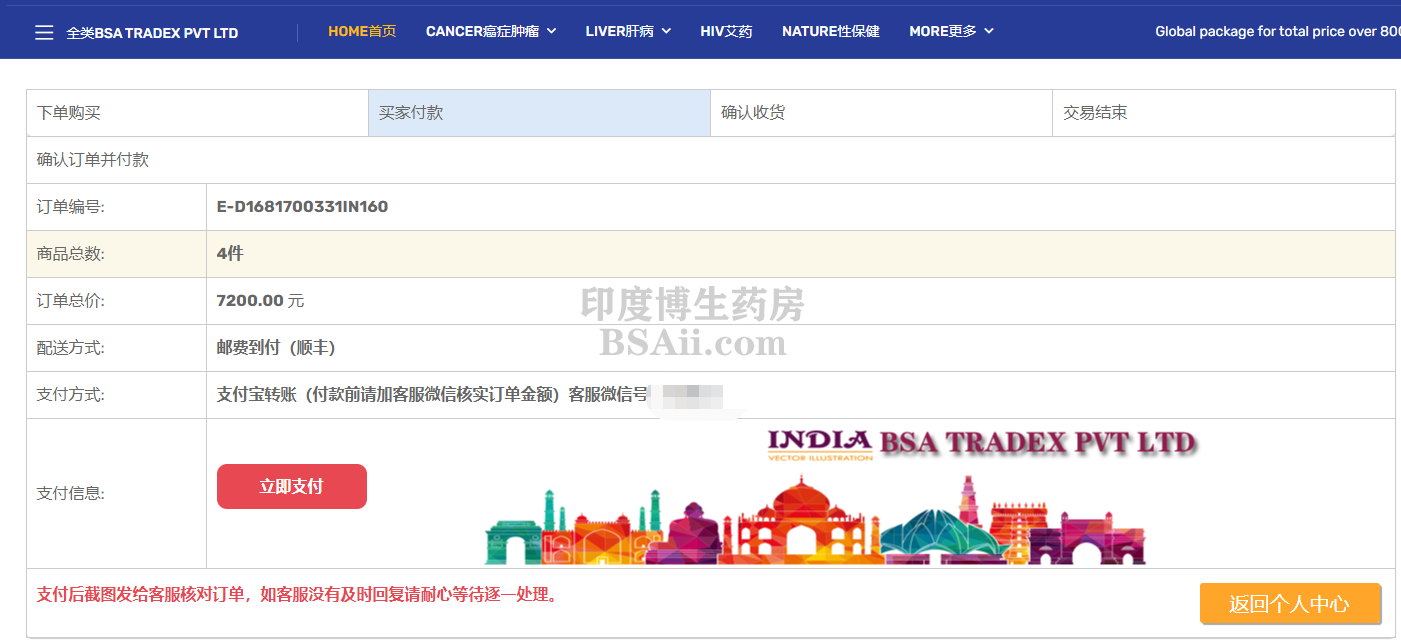This screenshot has height=644, width=1401.
Task: Select the 确认收货 step tab
Action: tap(882, 113)
